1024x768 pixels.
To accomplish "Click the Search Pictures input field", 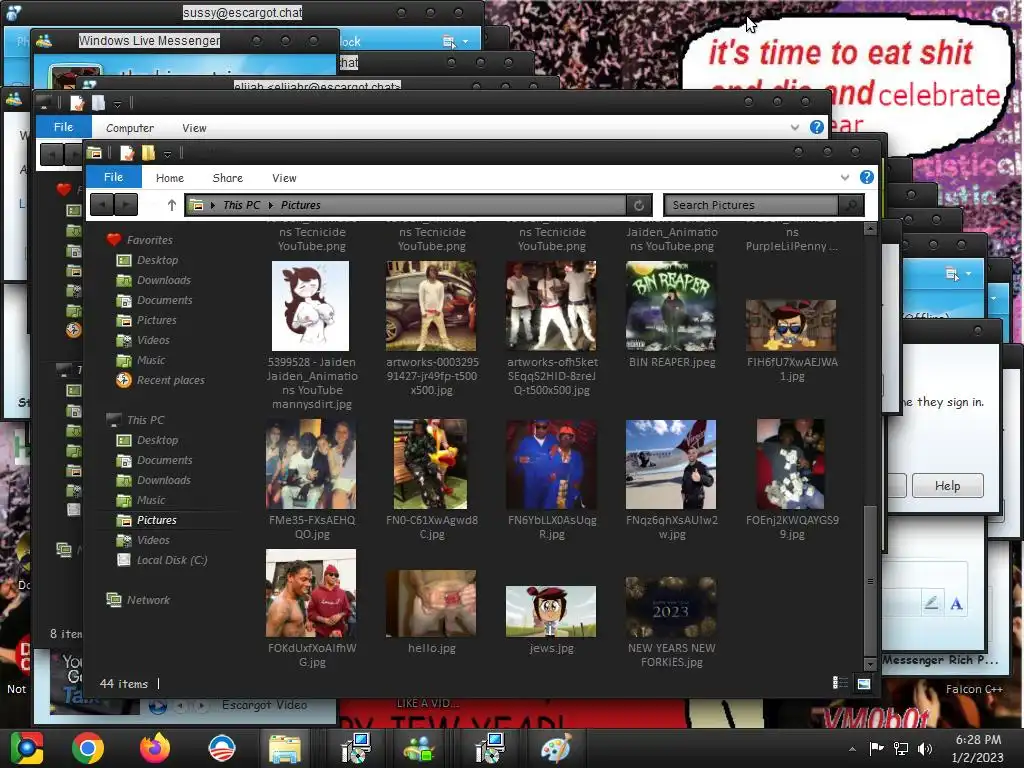I will pos(752,205).
